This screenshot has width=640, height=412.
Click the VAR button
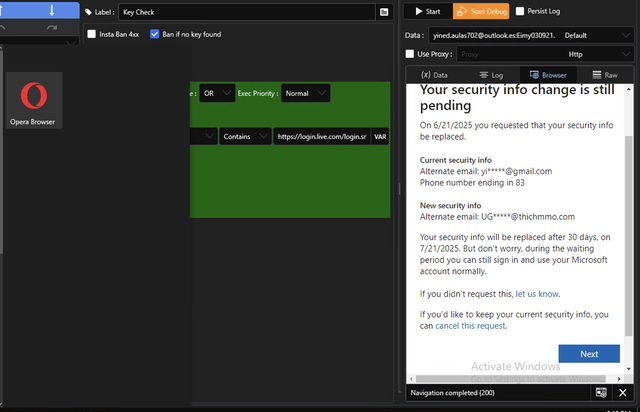point(380,136)
